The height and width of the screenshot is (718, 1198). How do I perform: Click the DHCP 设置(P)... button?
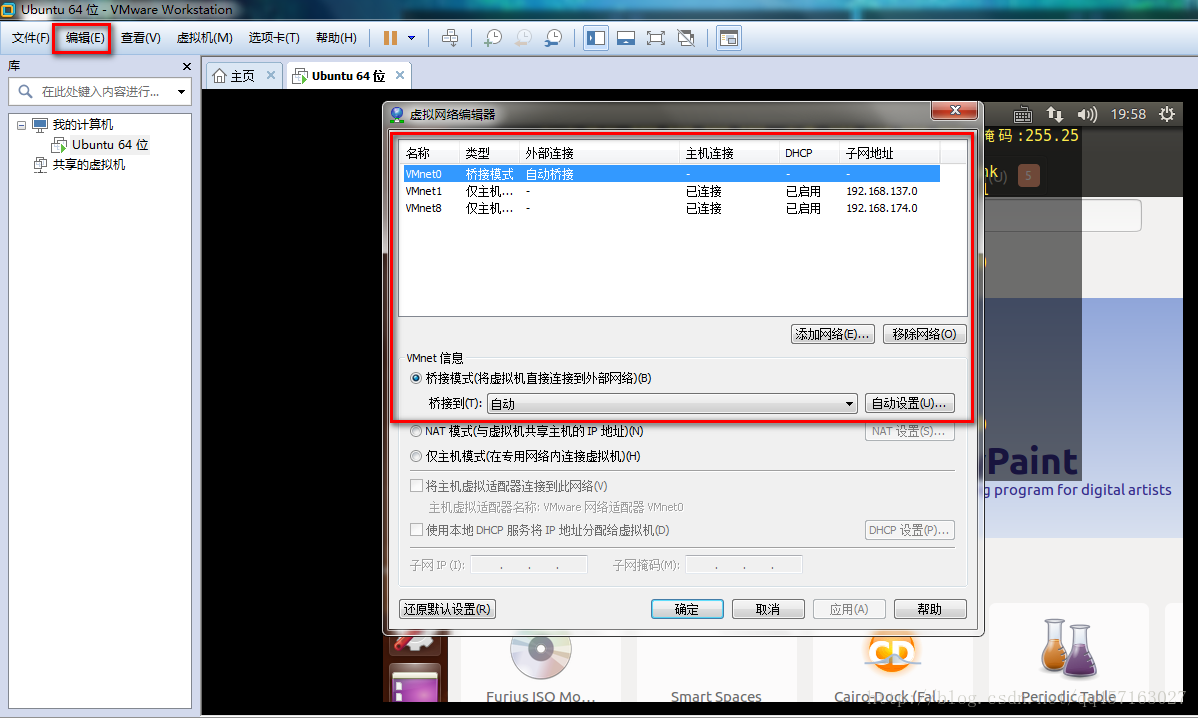coord(909,529)
